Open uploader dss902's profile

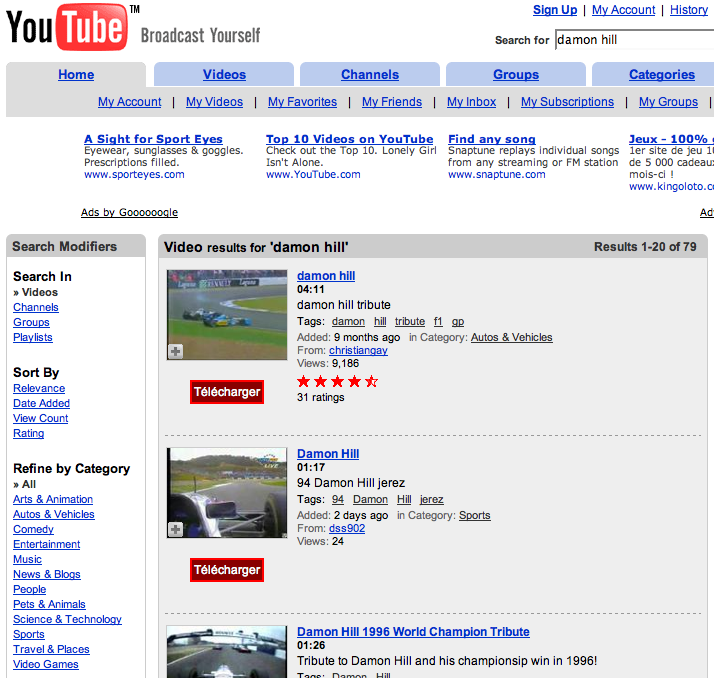347,529
